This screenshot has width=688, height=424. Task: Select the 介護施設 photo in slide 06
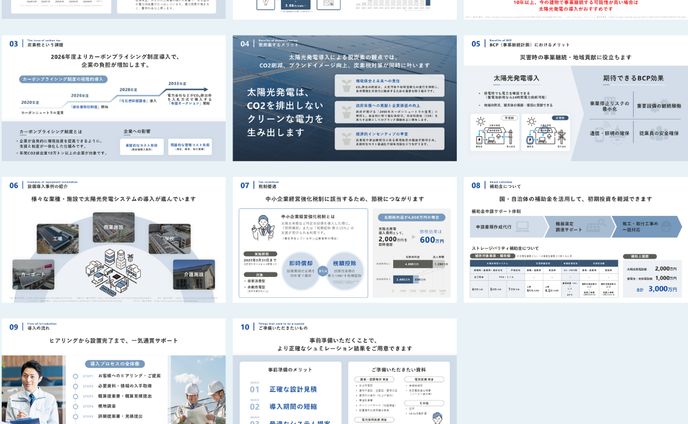194,274
